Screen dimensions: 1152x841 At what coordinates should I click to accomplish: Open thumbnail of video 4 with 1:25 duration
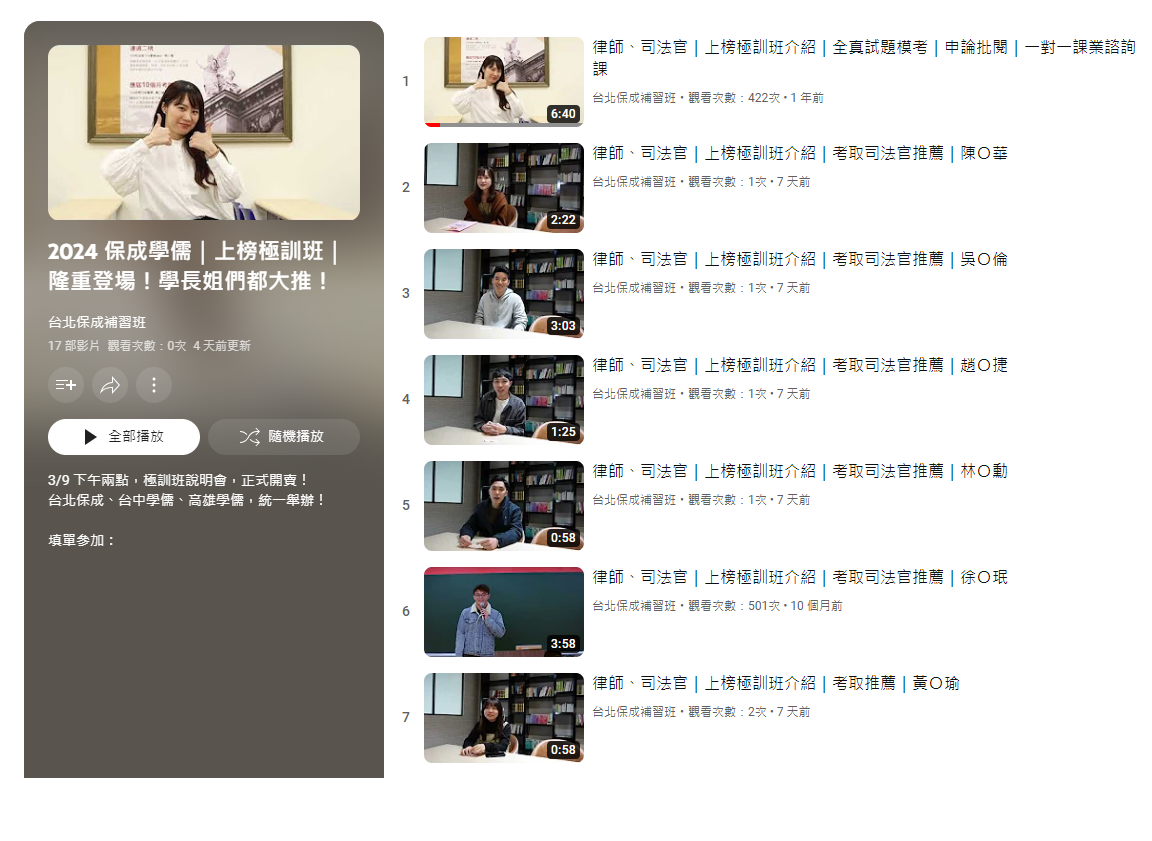point(504,400)
